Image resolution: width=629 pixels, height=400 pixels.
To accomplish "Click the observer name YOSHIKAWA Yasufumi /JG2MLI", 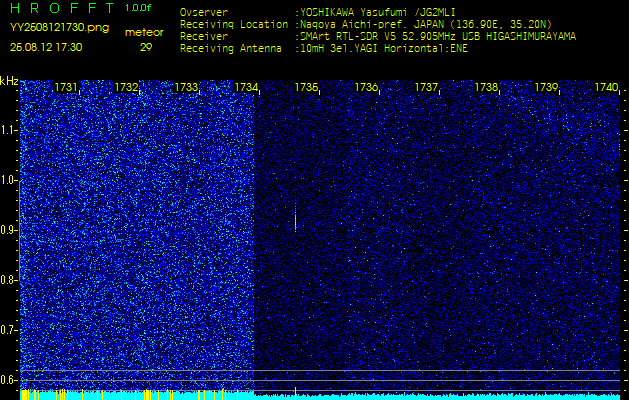I will [x=378, y=12].
